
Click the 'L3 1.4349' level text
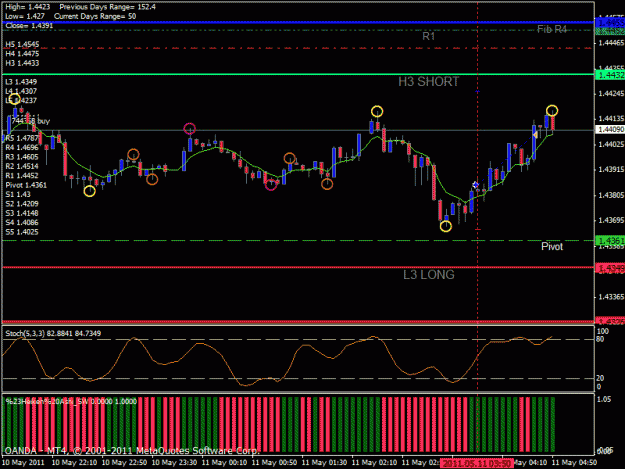pyautogui.click(x=21, y=82)
